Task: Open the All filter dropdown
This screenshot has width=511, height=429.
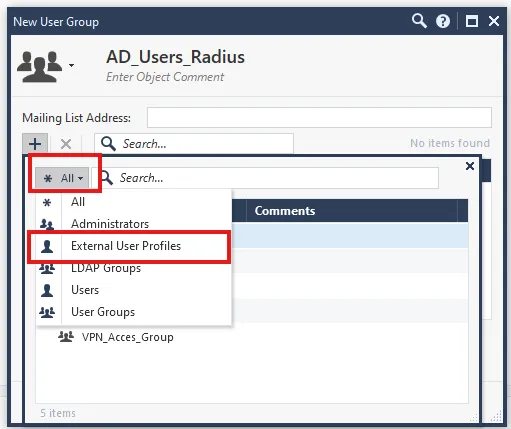Action: click(x=62, y=178)
